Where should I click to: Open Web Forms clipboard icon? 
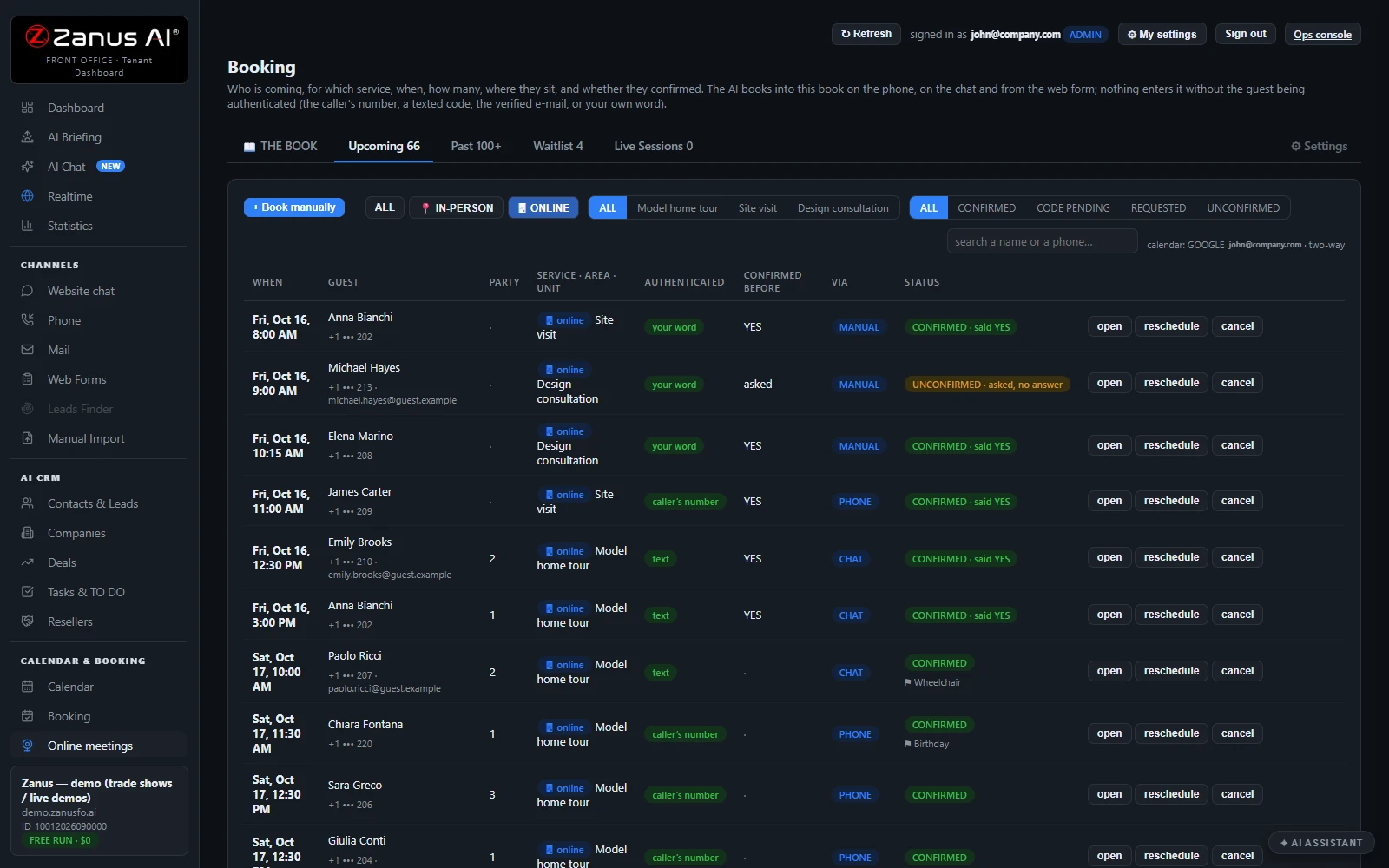[27, 379]
